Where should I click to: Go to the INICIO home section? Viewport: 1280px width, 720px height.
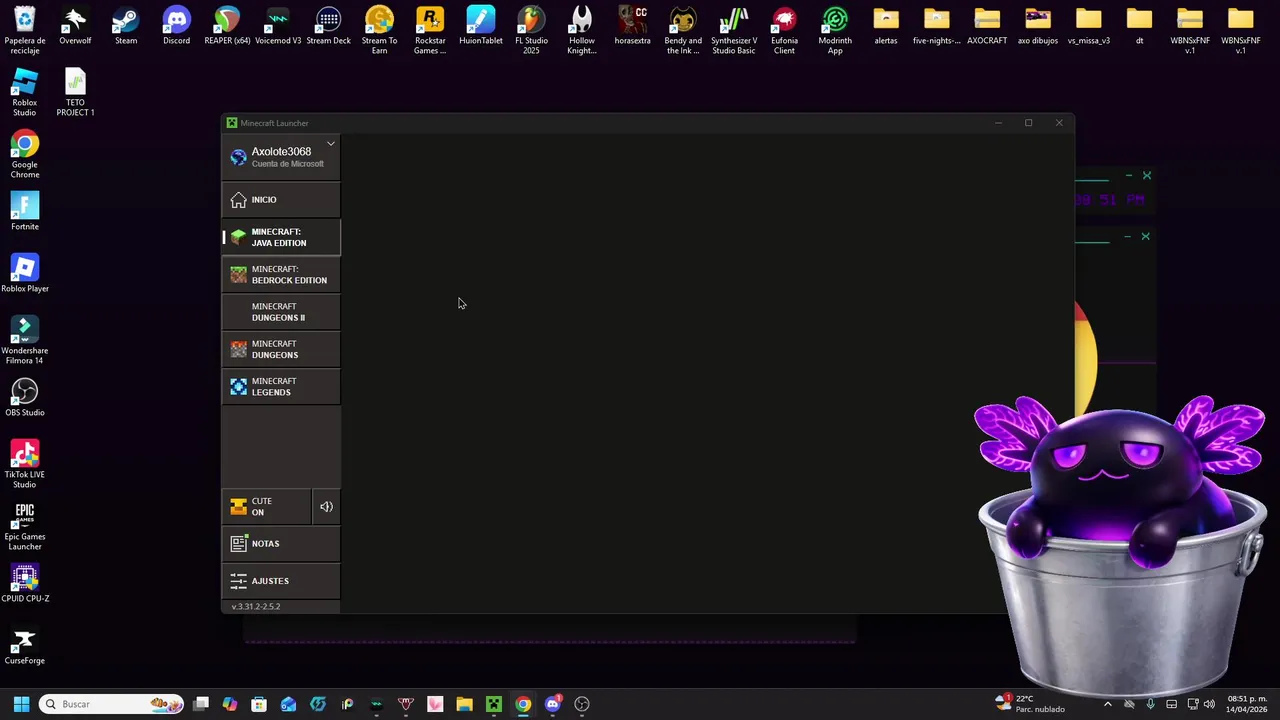tap(281, 200)
